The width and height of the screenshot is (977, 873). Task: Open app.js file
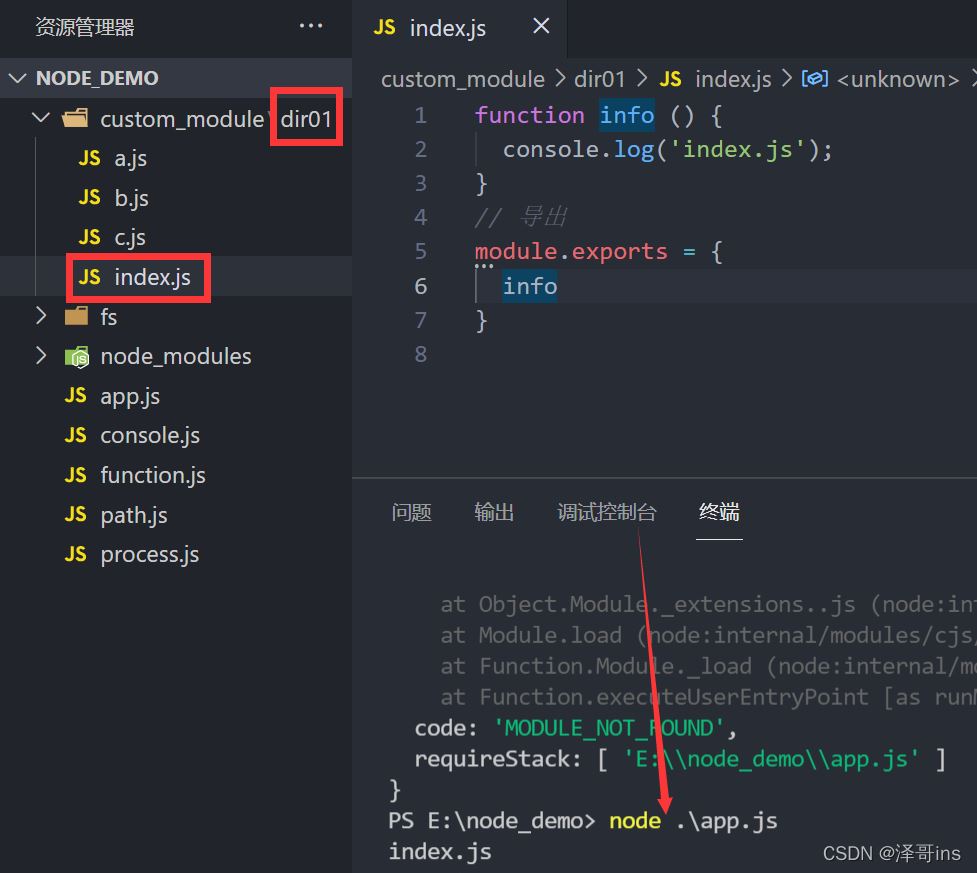tap(130, 396)
